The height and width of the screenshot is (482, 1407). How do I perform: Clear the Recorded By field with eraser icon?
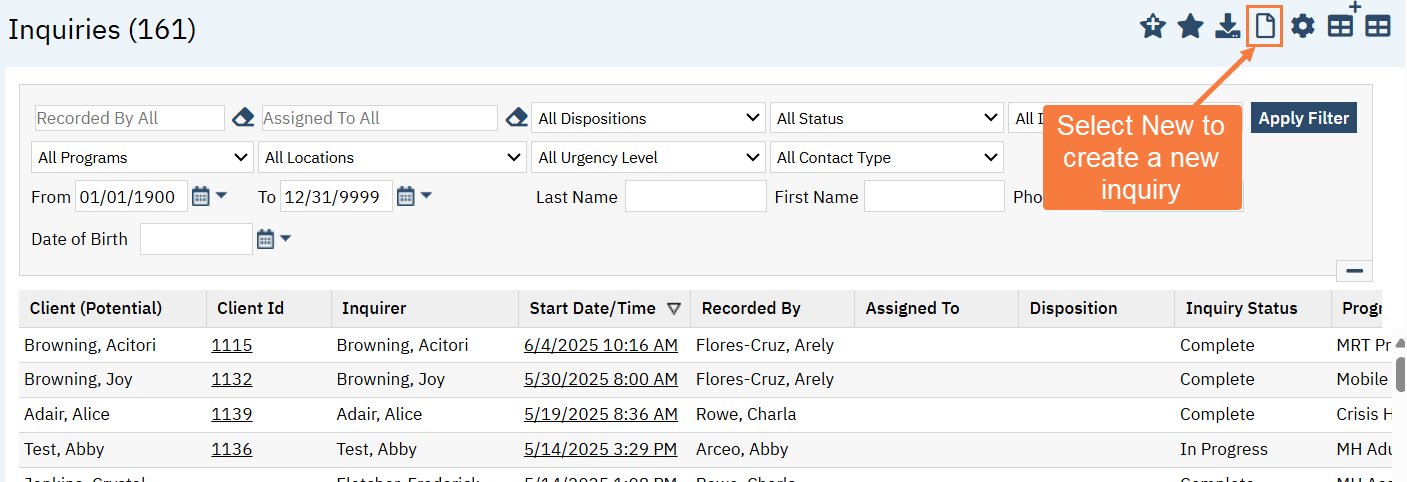[243, 118]
